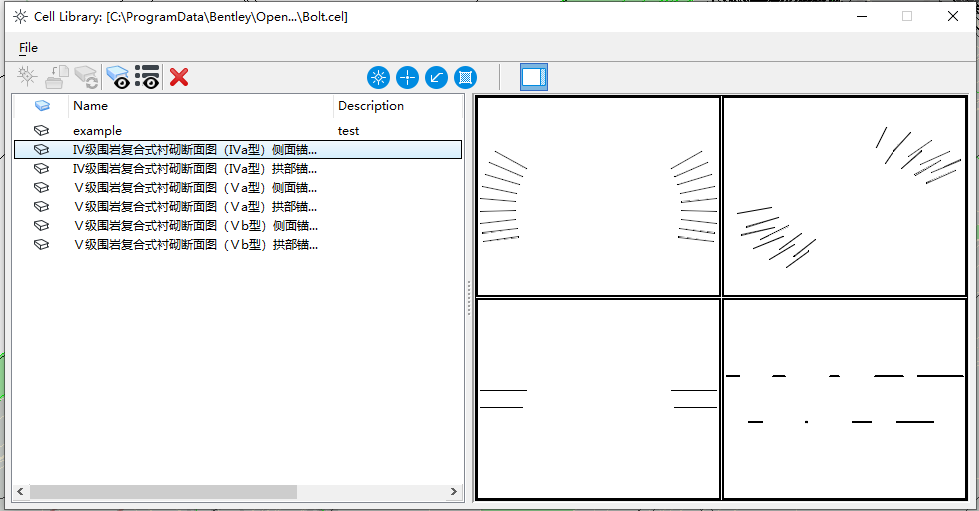Select the Va型 侧面锚 cell entry
The width and height of the screenshot is (979, 511).
pos(195,187)
